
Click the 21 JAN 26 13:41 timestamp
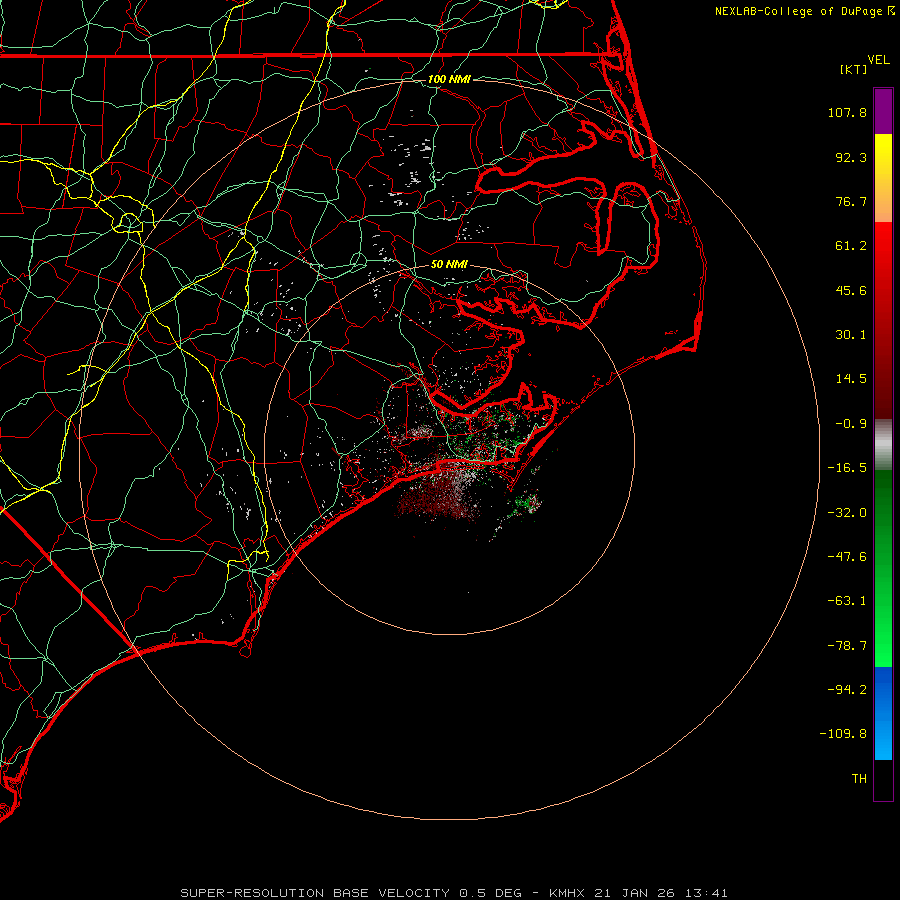click(x=661, y=893)
